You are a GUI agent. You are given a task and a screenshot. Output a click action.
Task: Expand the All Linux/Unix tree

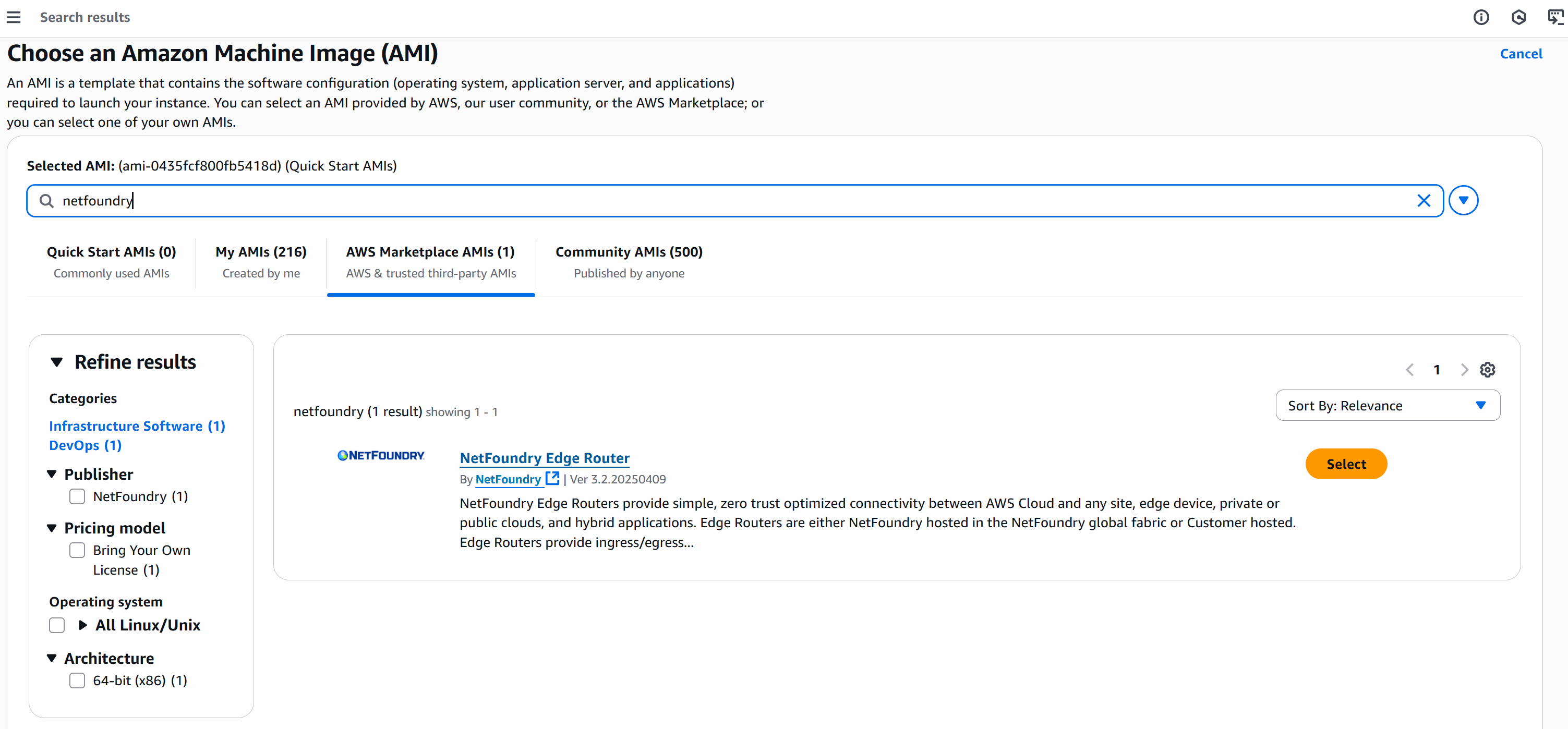(83, 625)
